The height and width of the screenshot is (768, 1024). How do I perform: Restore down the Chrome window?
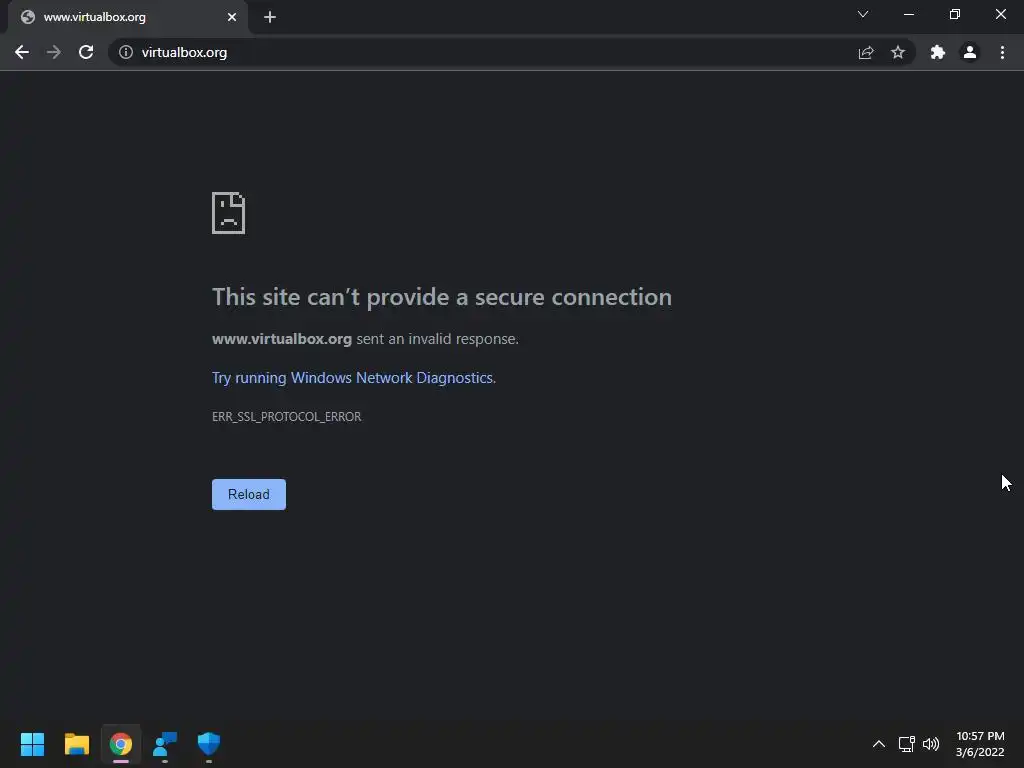[x=955, y=14]
